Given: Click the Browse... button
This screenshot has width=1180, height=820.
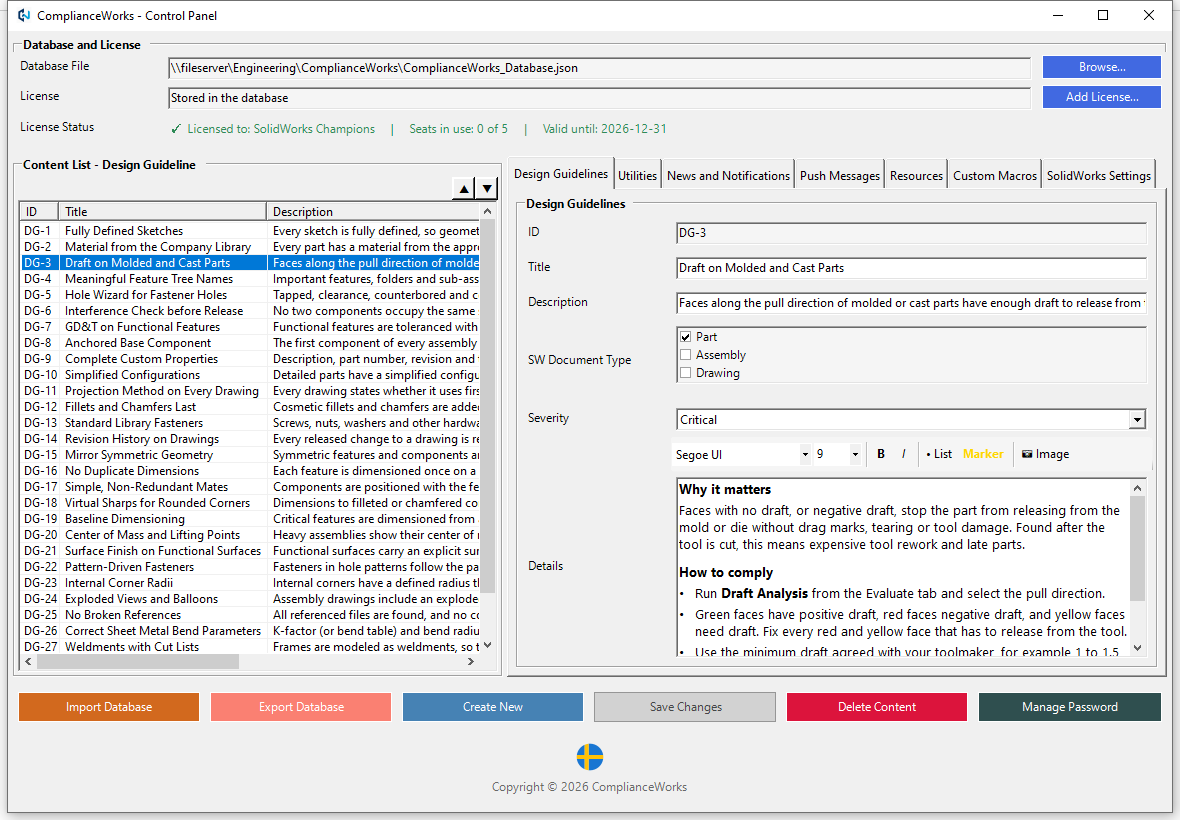Looking at the screenshot, I should click(1102, 67).
